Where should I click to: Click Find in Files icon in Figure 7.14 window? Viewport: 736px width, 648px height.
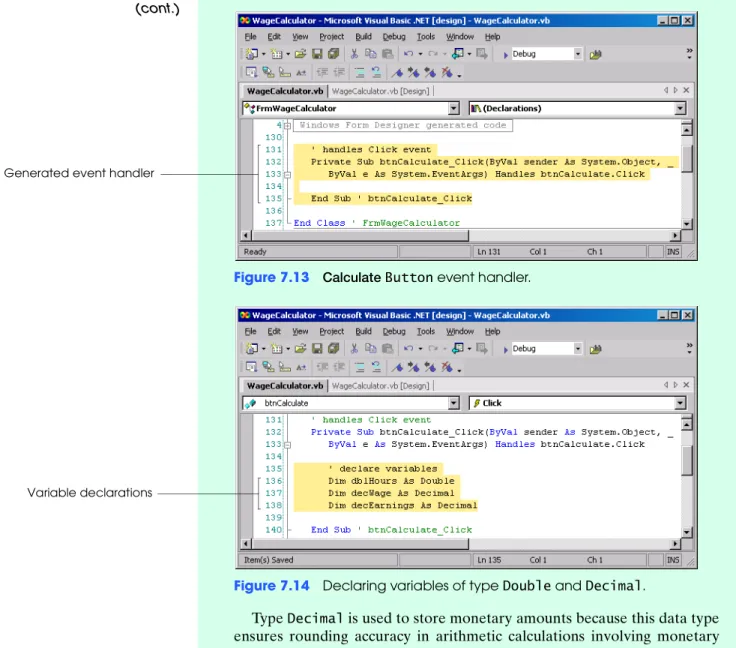click(x=595, y=349)
